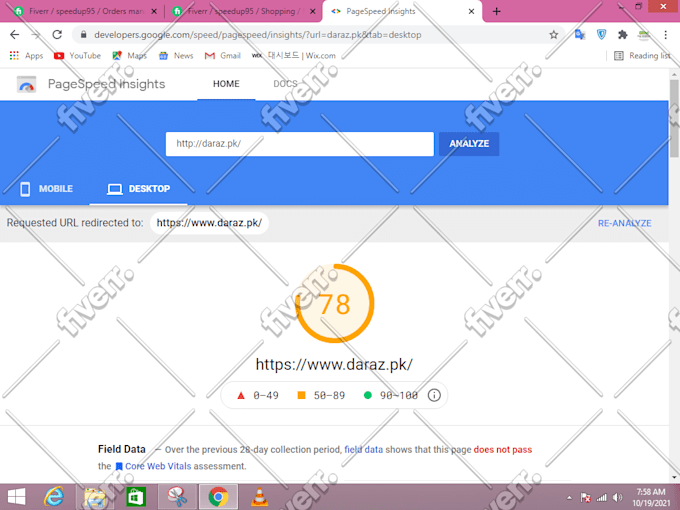The width and height of the screenshot is (680, 510).
Task: Click the PageSpeed Insights logo icon
Action: tap(26, 84)
